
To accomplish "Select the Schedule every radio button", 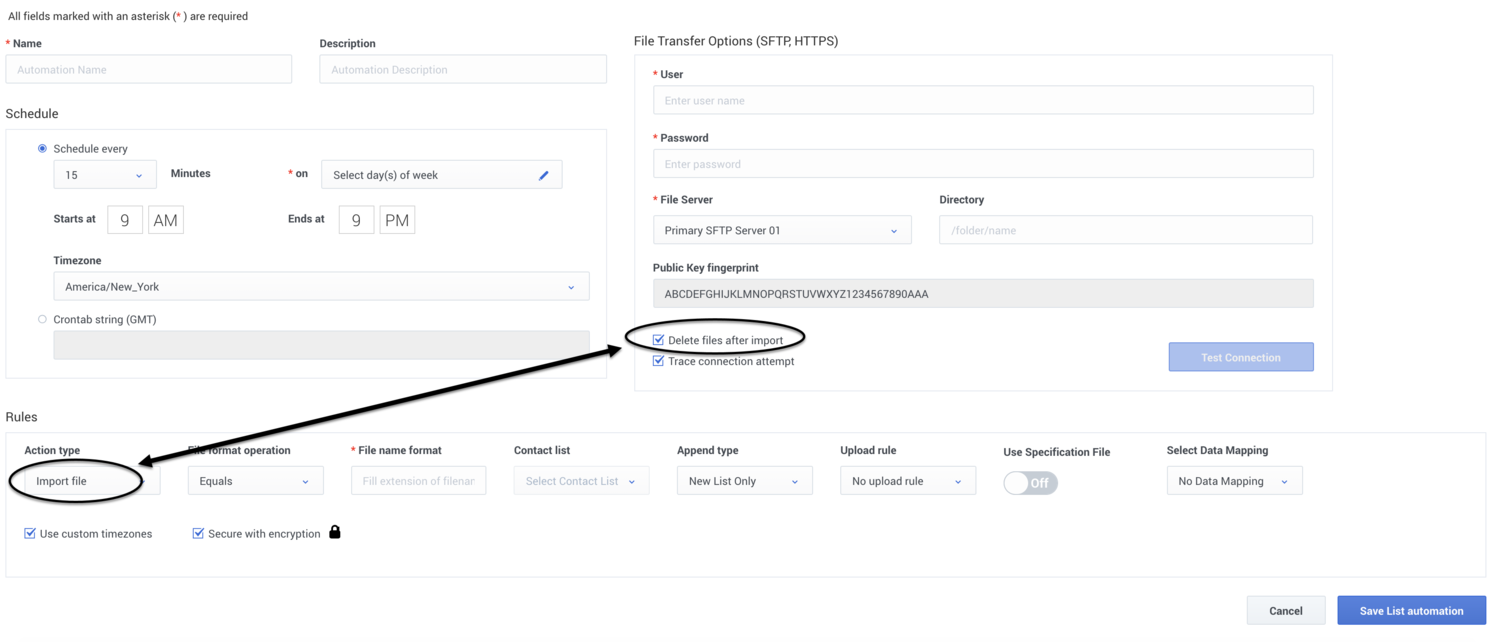I will click(x=42, y=148).
